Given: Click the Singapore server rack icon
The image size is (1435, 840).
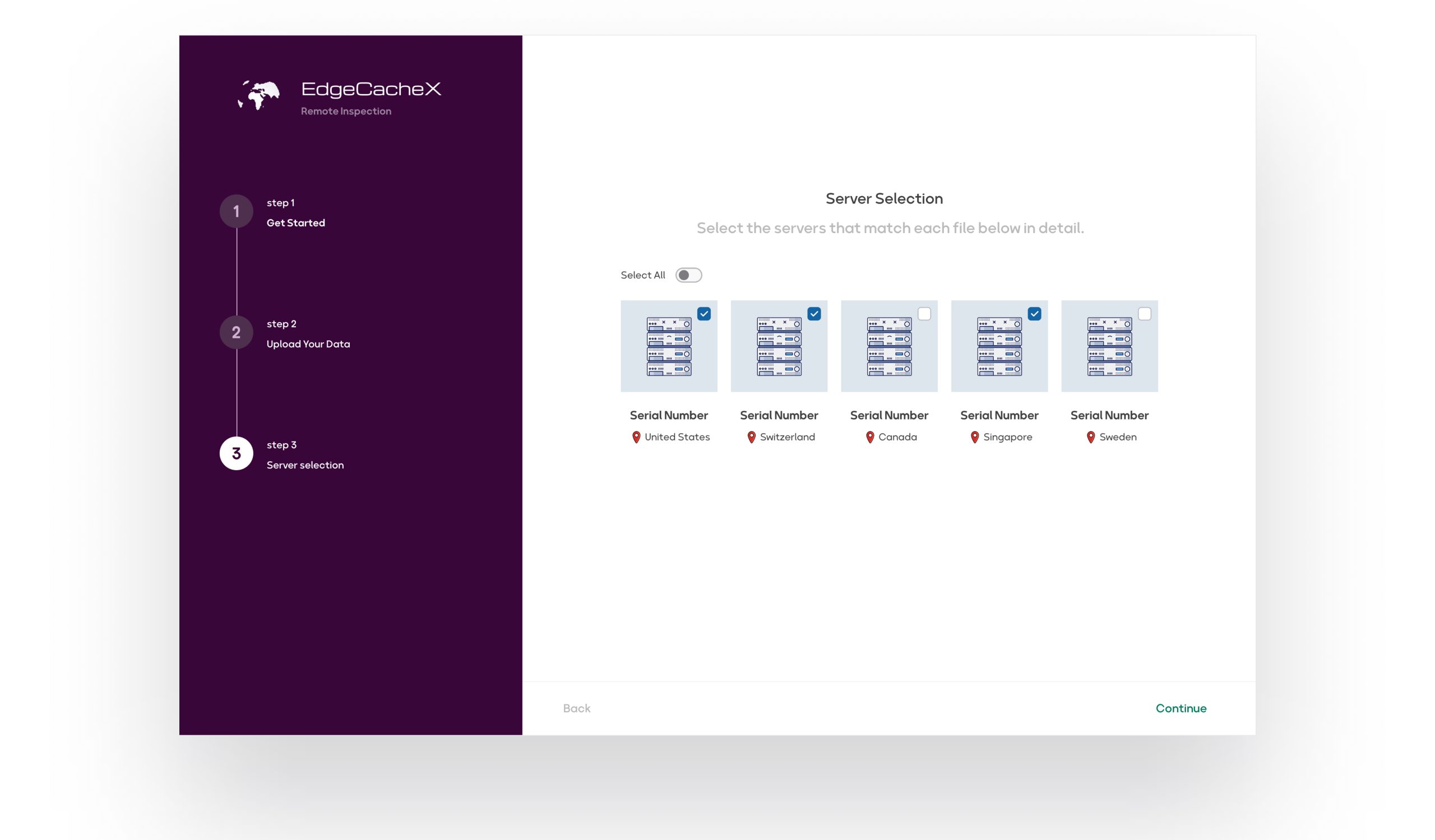Looking at the screenshot, I should 999,346.
